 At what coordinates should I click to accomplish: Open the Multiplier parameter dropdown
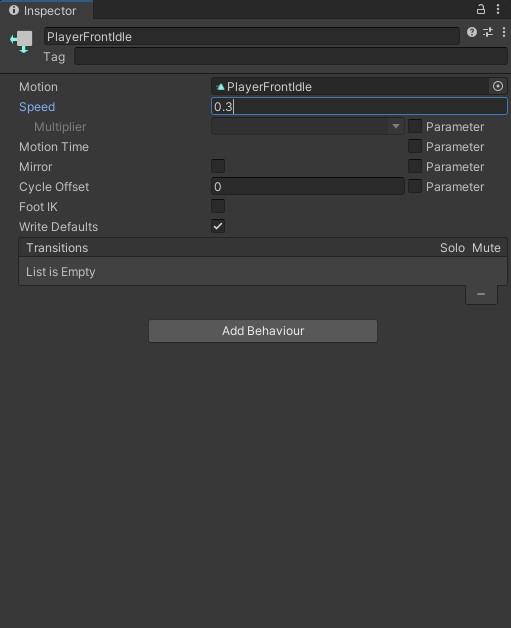308,126
